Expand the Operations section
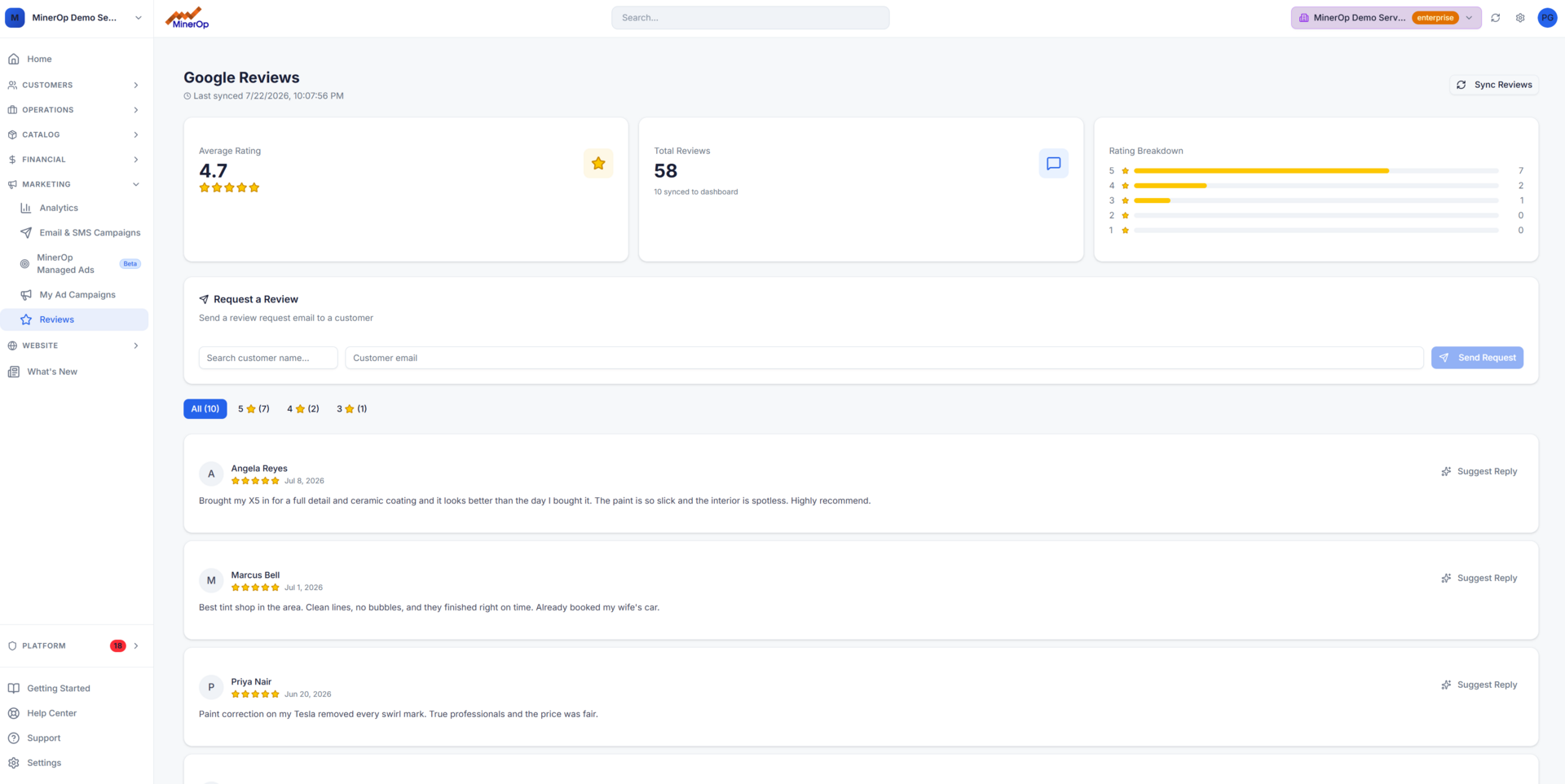The image size is (1565, 784). point(74,110)
